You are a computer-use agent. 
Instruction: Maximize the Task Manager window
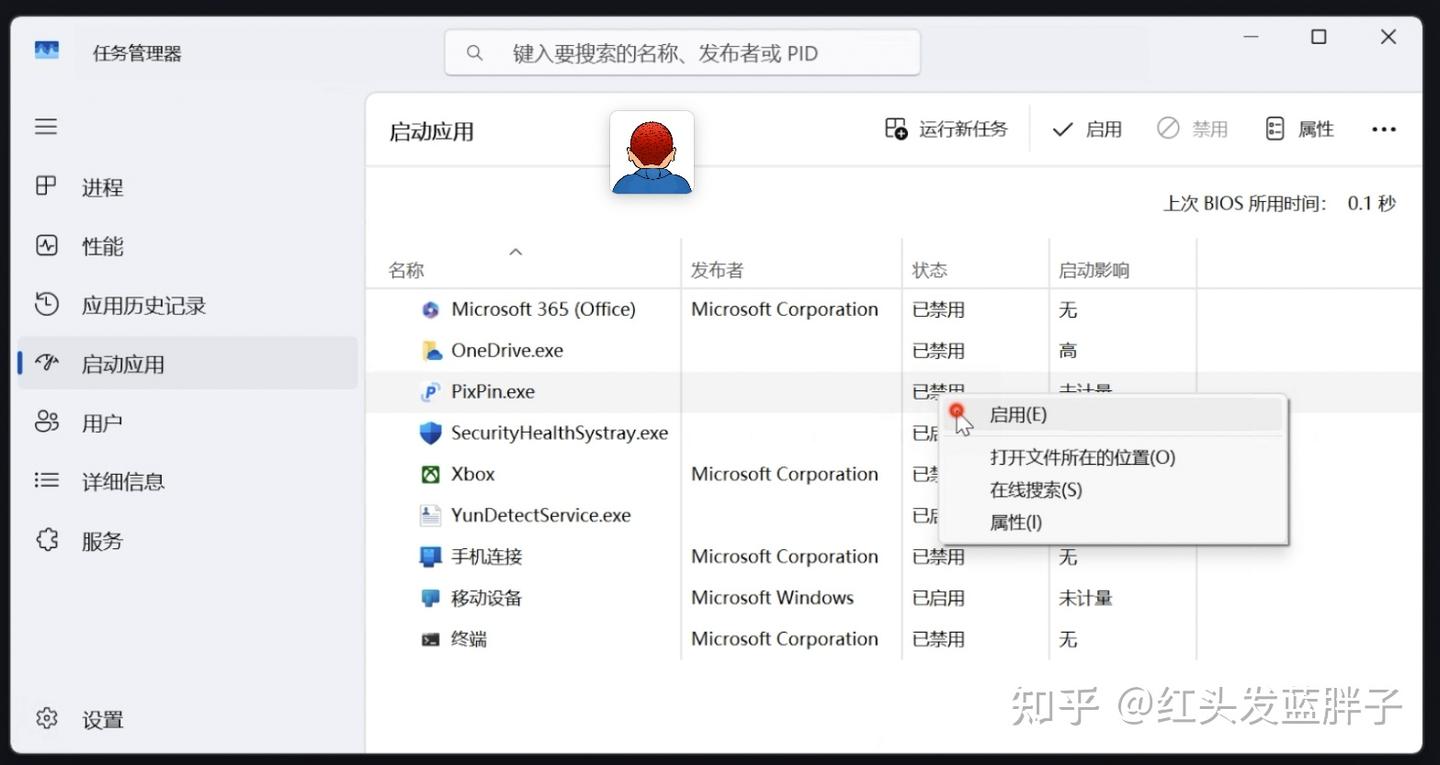[x=1319, y=37]
